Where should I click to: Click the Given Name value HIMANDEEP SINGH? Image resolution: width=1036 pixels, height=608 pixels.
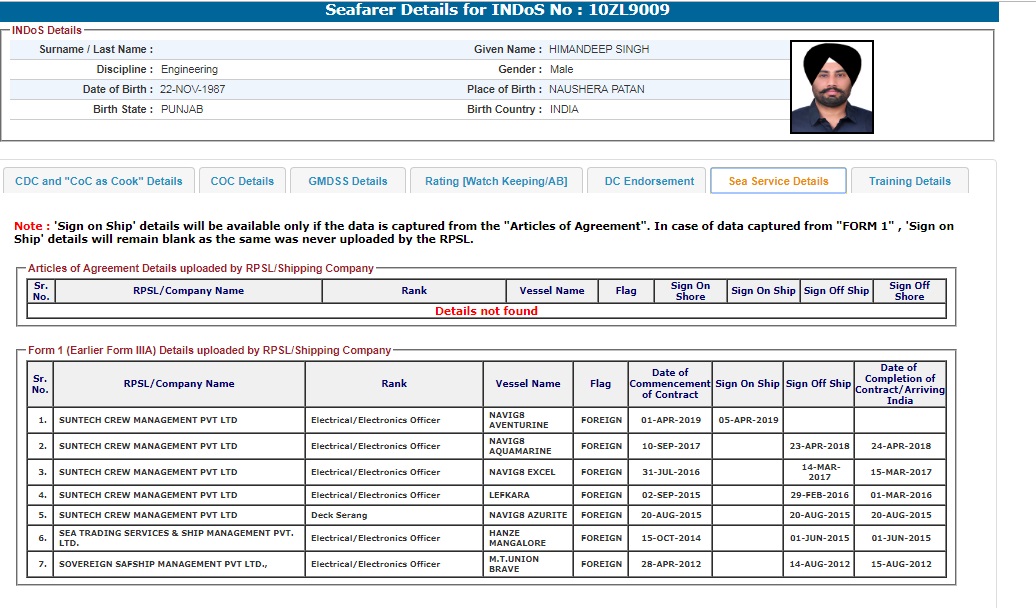[599, 49]
